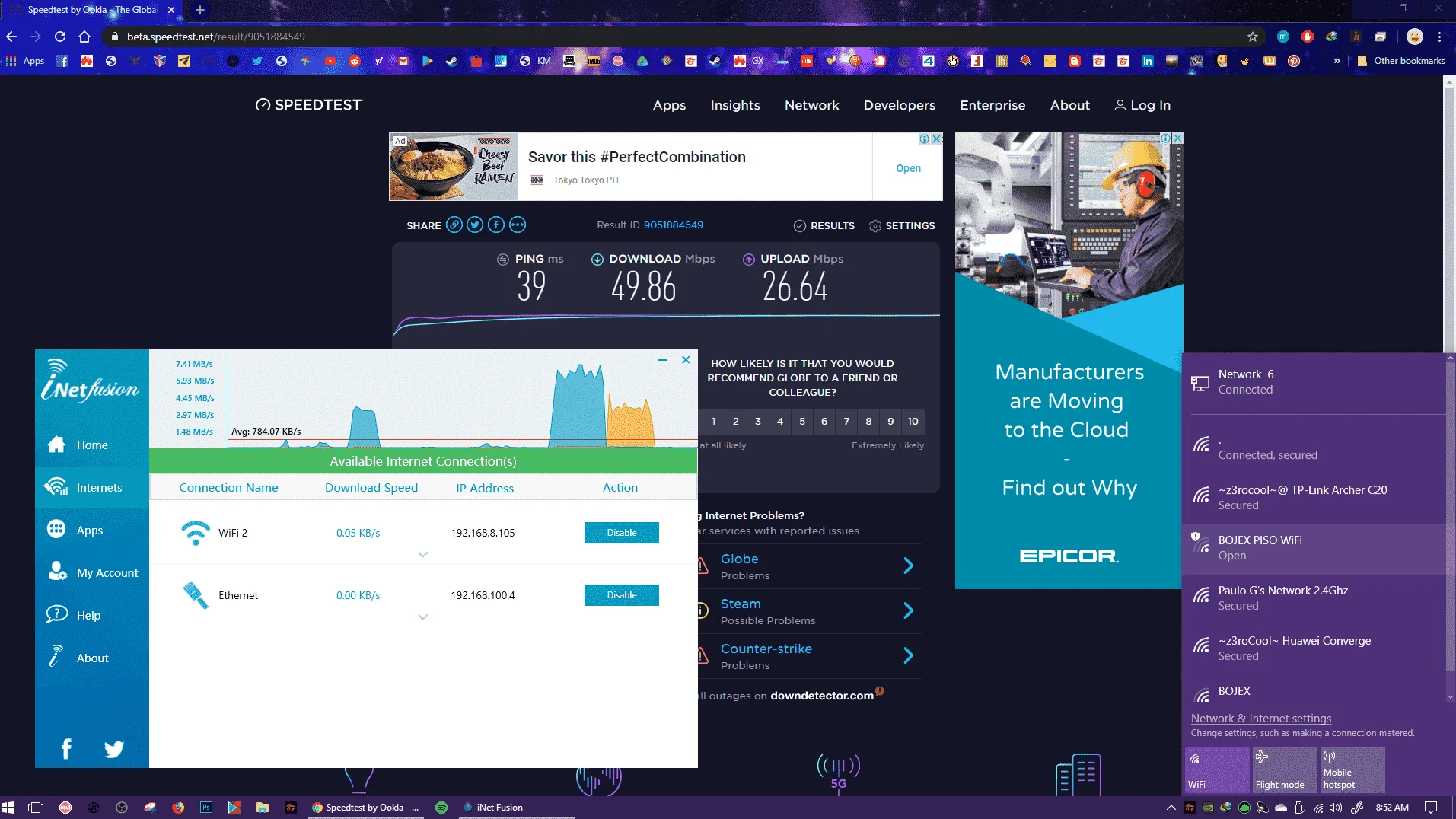
Task: Select Paulo G's Network 2.4Ghz
Action: (1313, 598)
